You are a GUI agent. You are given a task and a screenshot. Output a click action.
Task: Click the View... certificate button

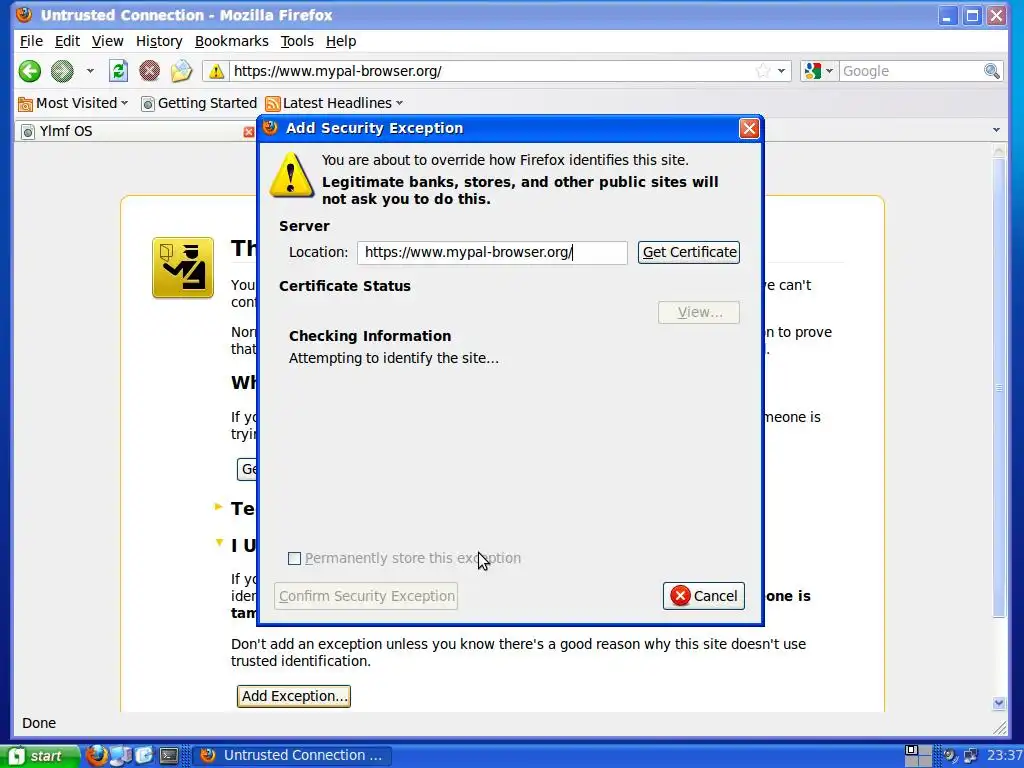tap(699, 312)
